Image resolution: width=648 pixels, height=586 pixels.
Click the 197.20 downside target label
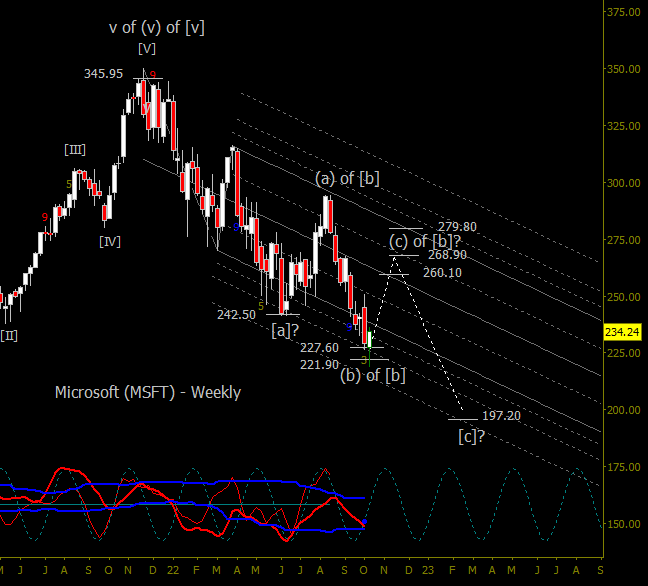(501, 416)
